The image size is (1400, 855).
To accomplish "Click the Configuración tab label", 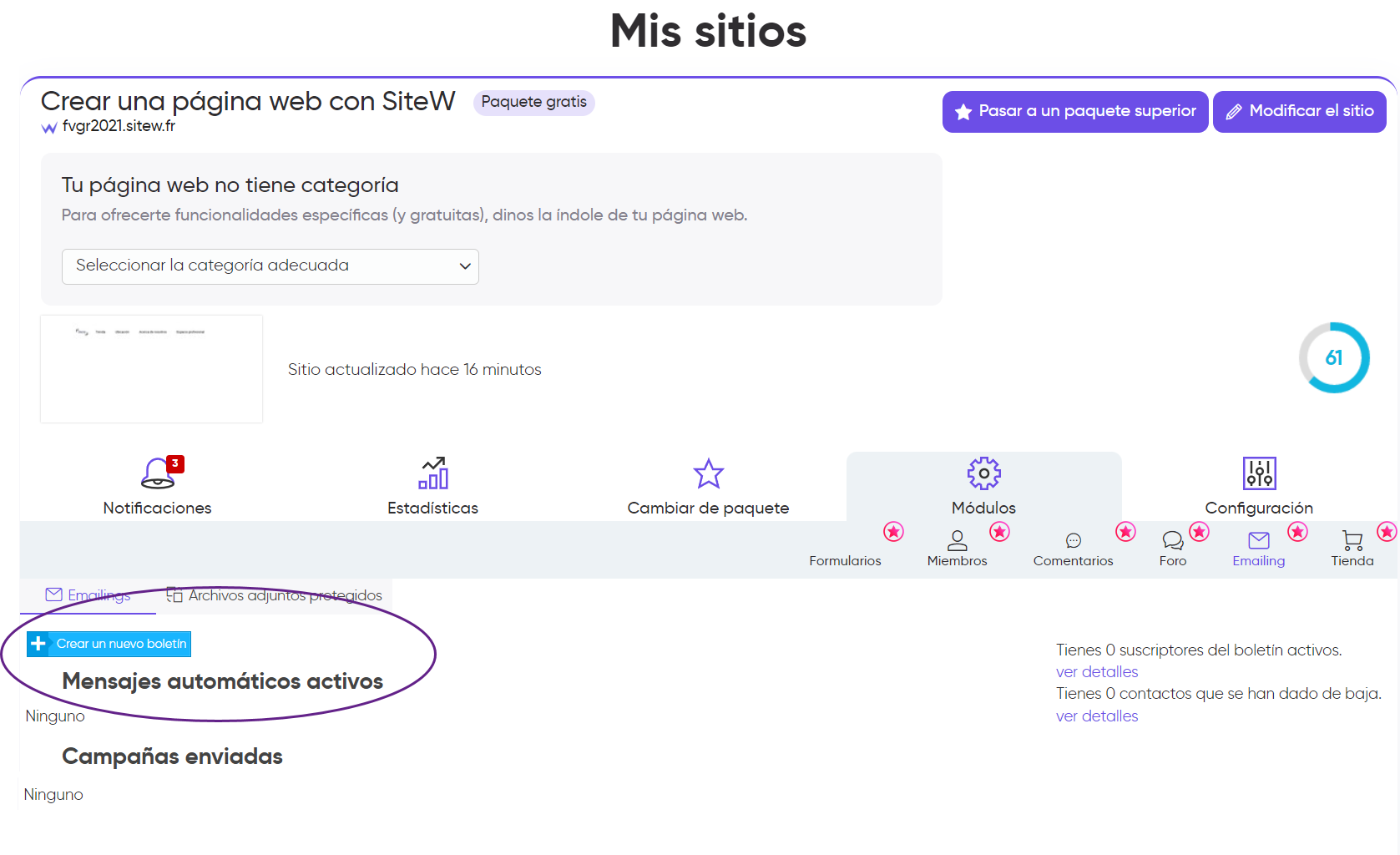I will coord(1259,508).
